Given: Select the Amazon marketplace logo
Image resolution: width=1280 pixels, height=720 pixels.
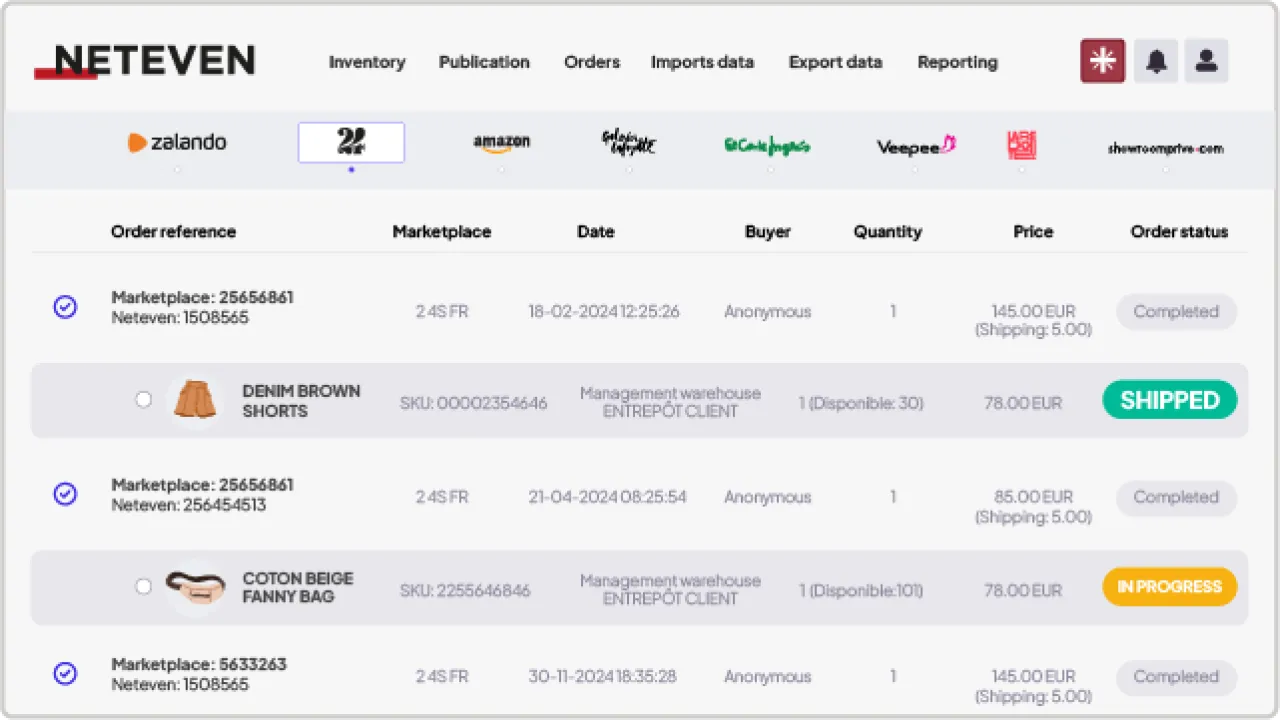Looking at the screenshot, I should point(501,143).
